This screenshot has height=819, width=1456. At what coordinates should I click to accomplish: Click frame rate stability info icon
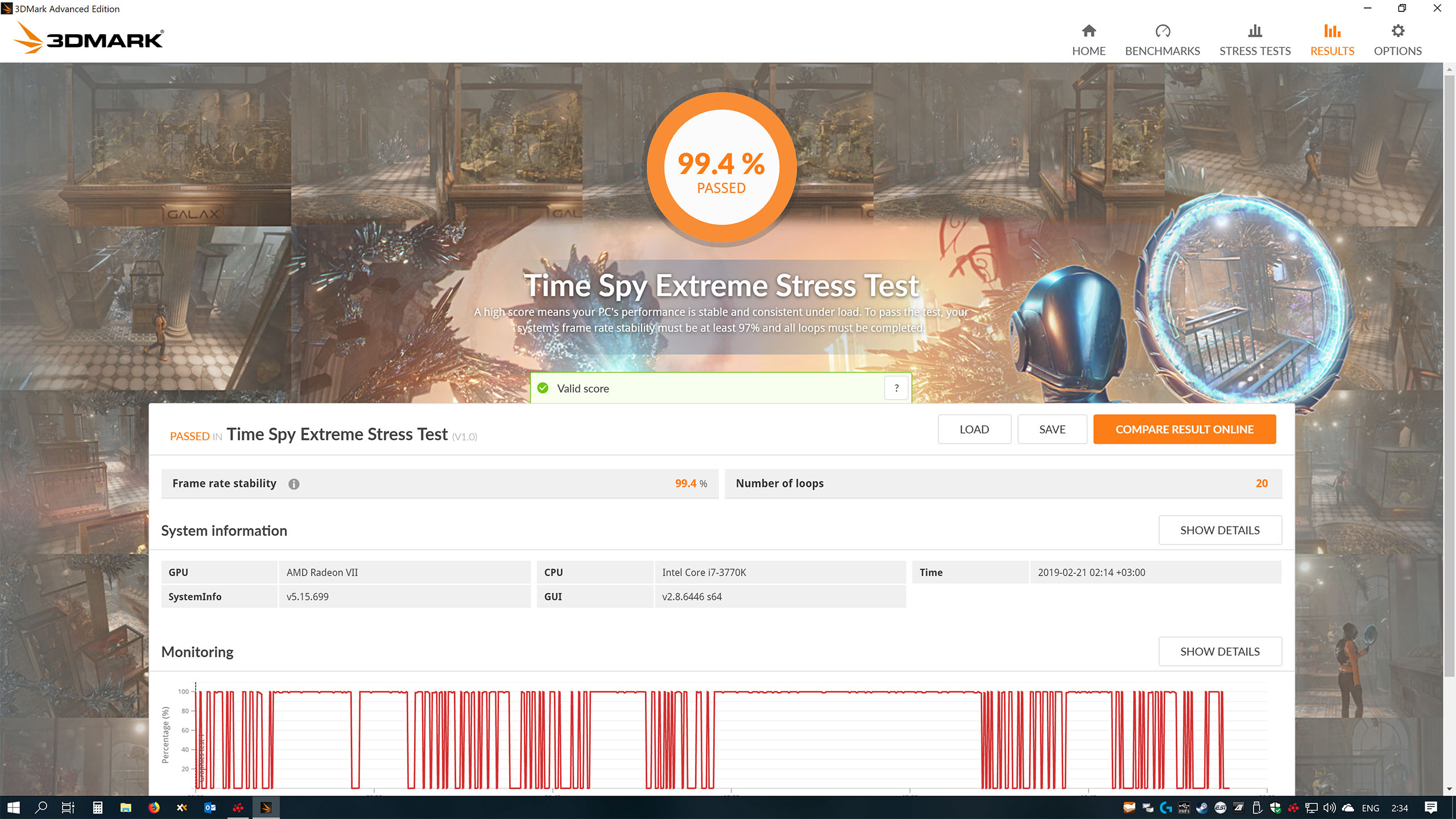(293, 484)
